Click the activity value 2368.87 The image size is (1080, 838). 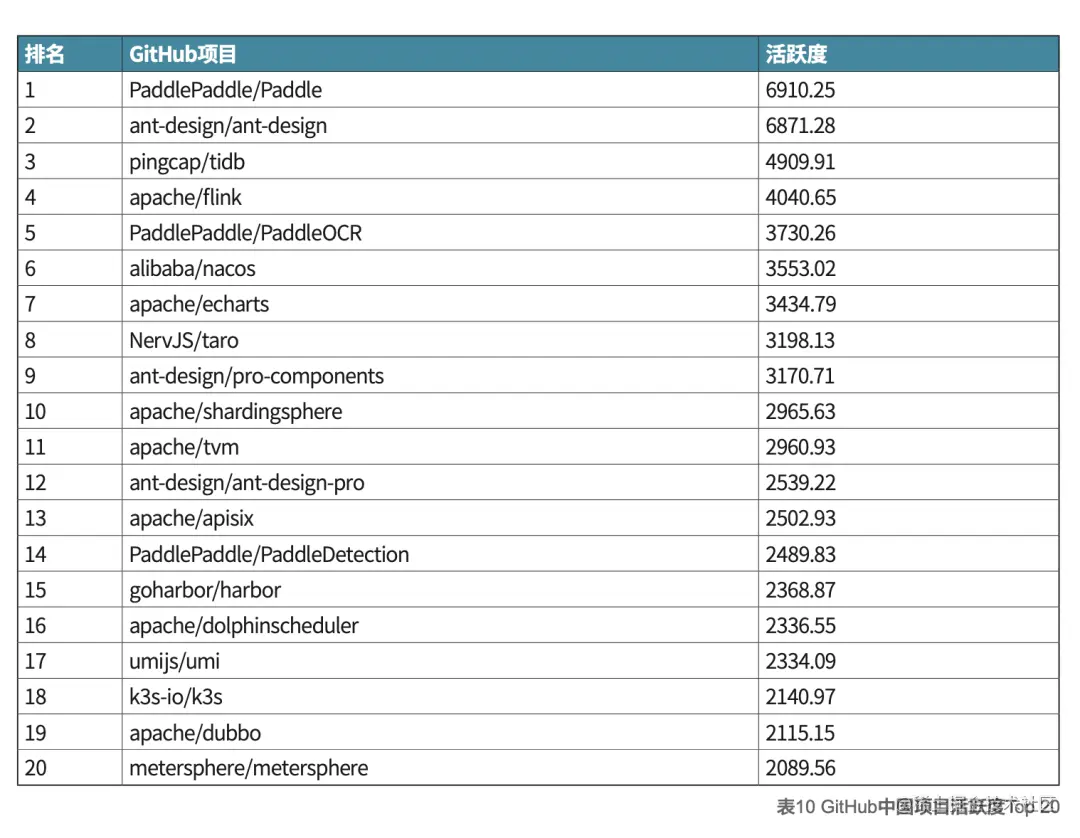pyautogui.click(x=800, y=590)
